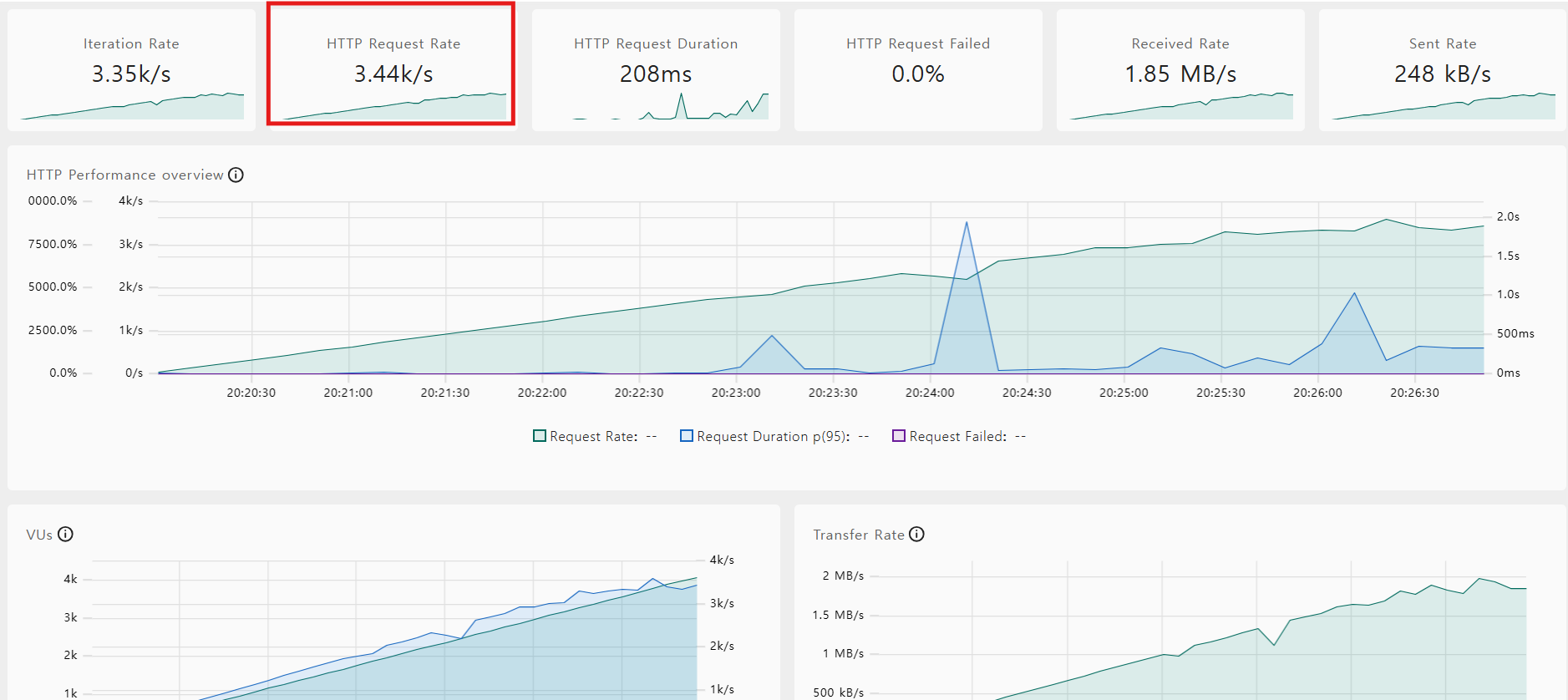
Task: Select the 1 MB/s Transfer Rate axis label
Action: point(843,653)
